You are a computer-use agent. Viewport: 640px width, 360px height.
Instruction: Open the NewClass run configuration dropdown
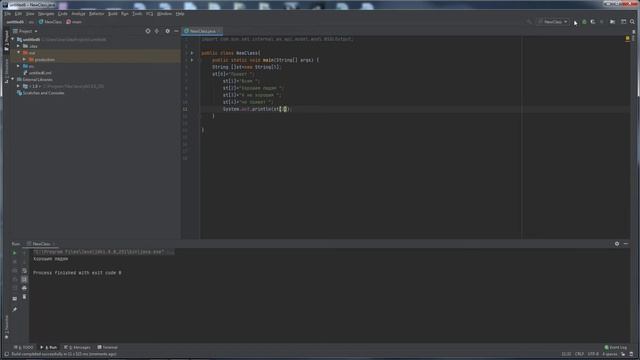coord(554,22)
